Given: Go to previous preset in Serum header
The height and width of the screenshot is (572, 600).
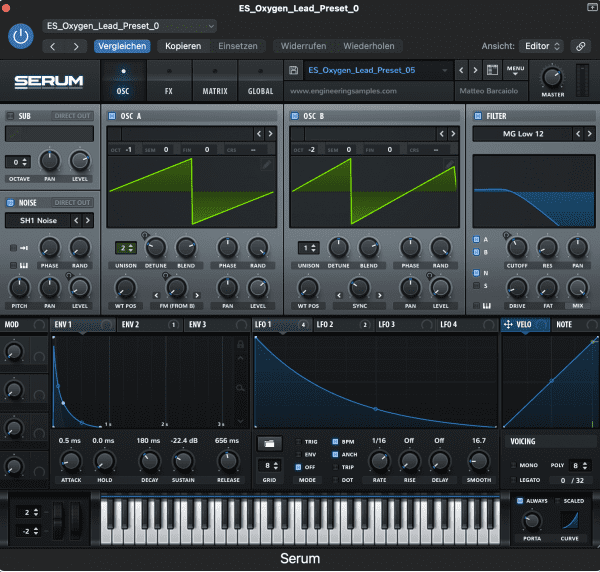Looking at the screenshot, I should pyautogui.click(x=461, y=70).
